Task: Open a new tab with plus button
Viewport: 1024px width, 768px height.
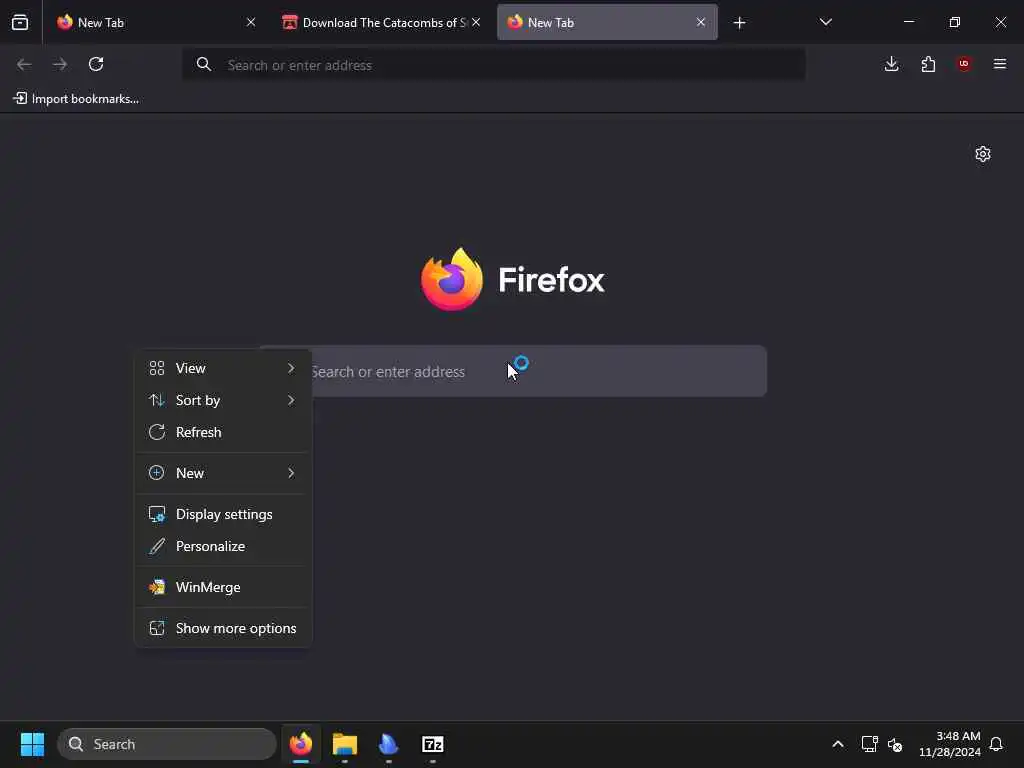Action: 739,23
